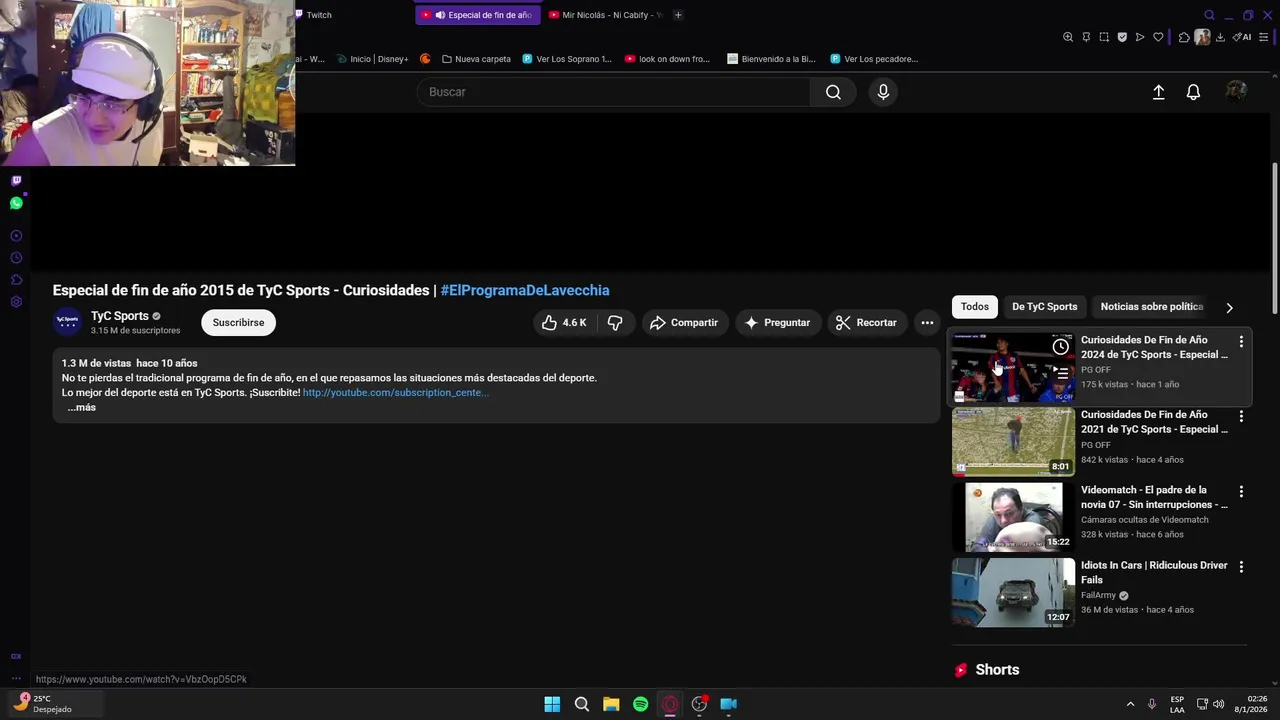Open the ad blocker shield icon
This screenshot has height=720, width=1280.
(1122, 37)
